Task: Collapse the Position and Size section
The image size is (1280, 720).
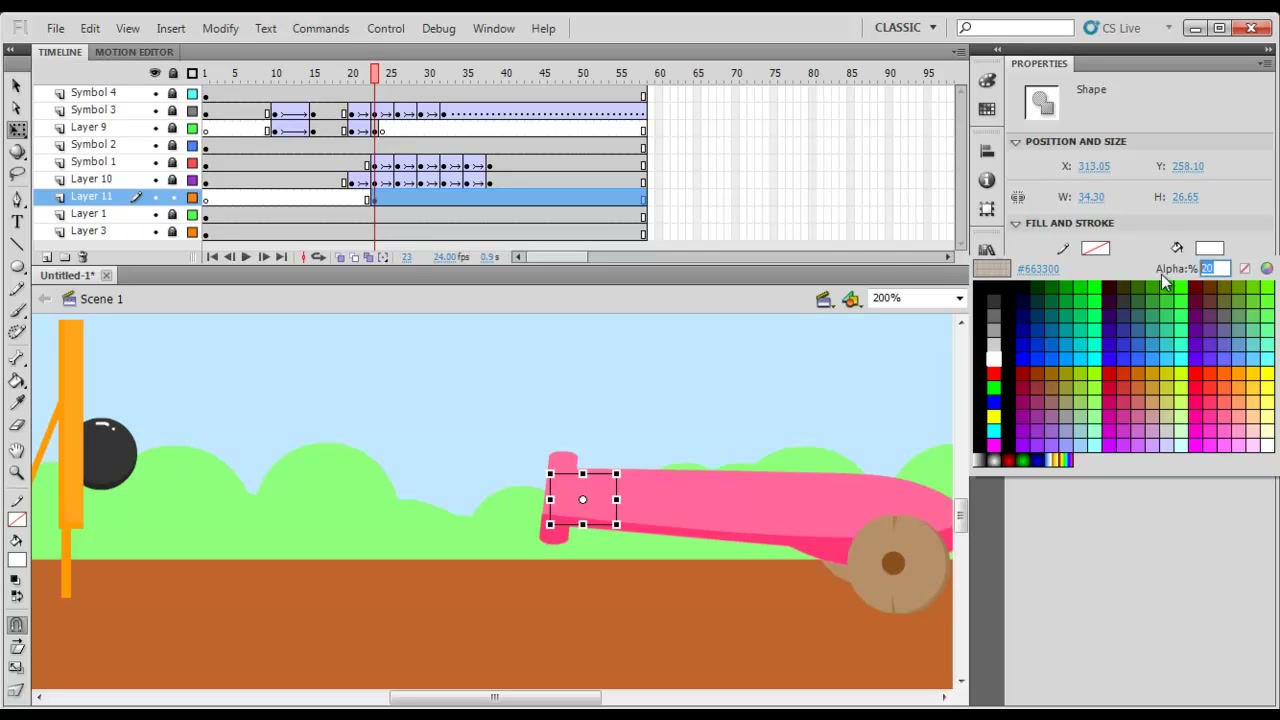Action: click(x=1015, y=142)
